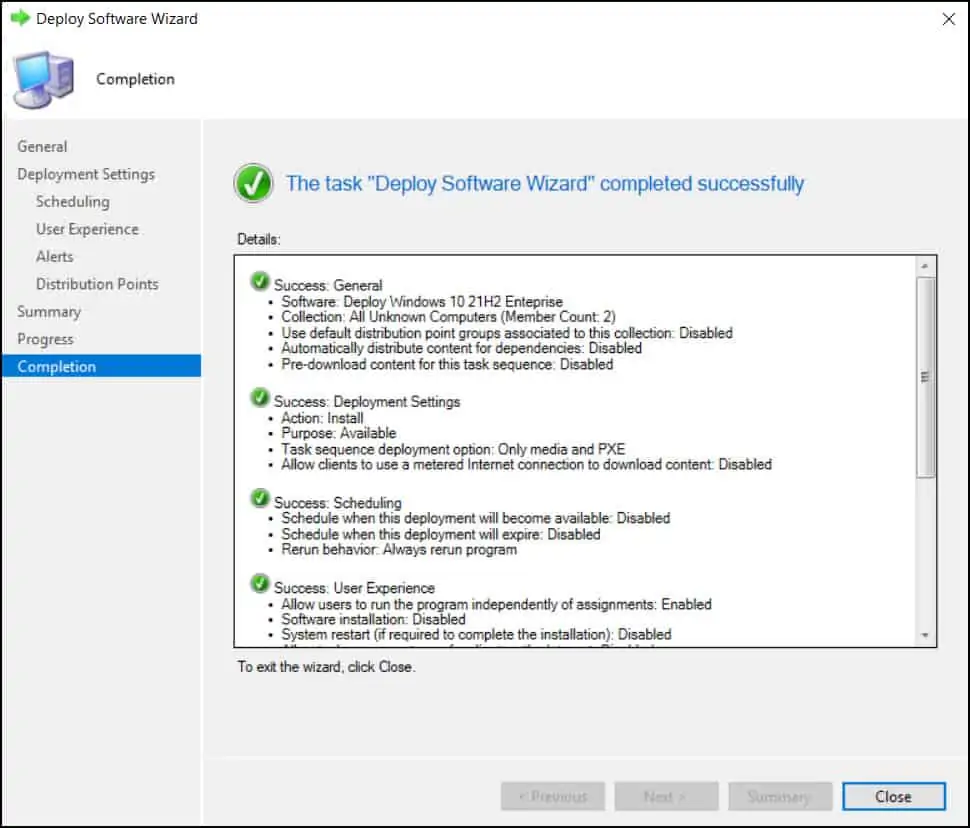This screenshot has height=828, width=970.
Task: Click 'Task sequence deployment option' line
Action: [x=453, y=449]
